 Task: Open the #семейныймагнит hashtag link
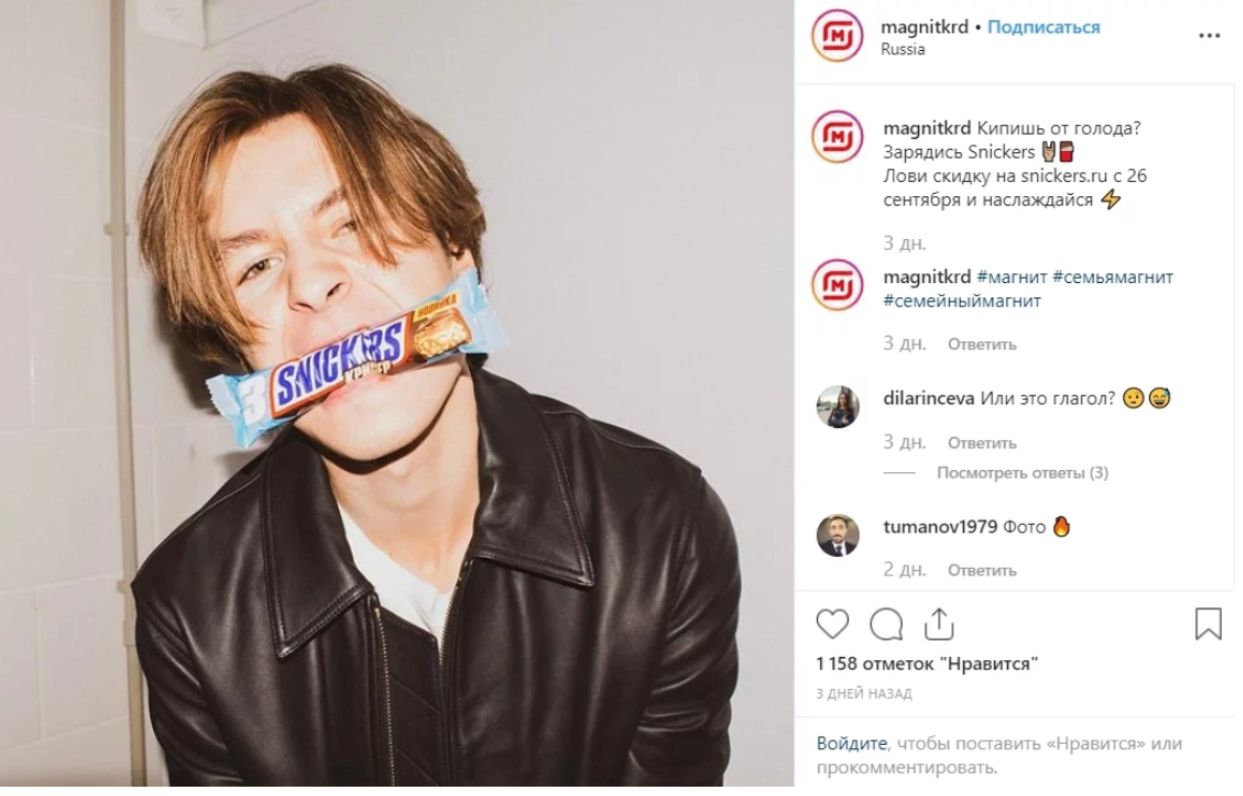click(x=962, y=301)
